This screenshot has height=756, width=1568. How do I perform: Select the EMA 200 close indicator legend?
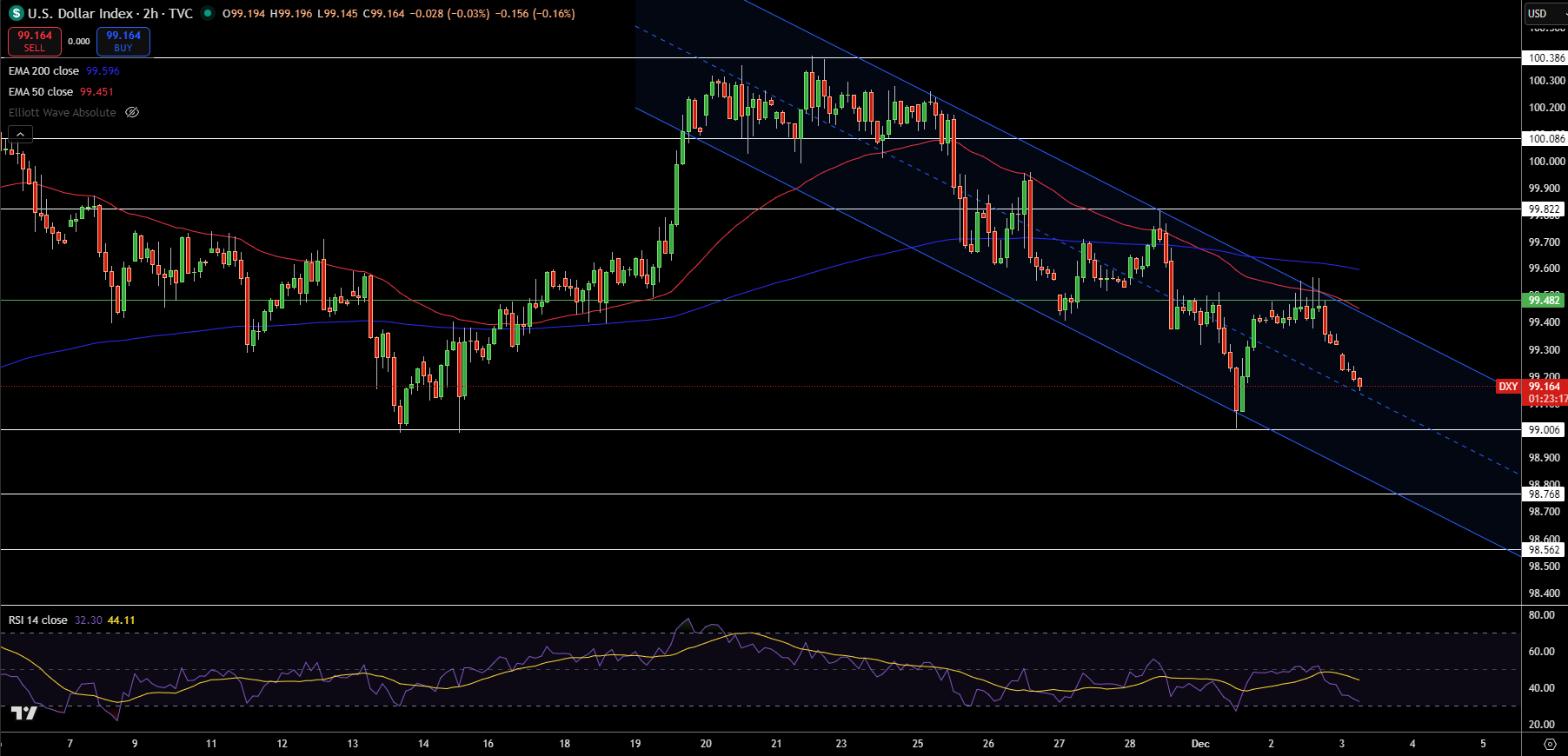click(x=43, y=71)
